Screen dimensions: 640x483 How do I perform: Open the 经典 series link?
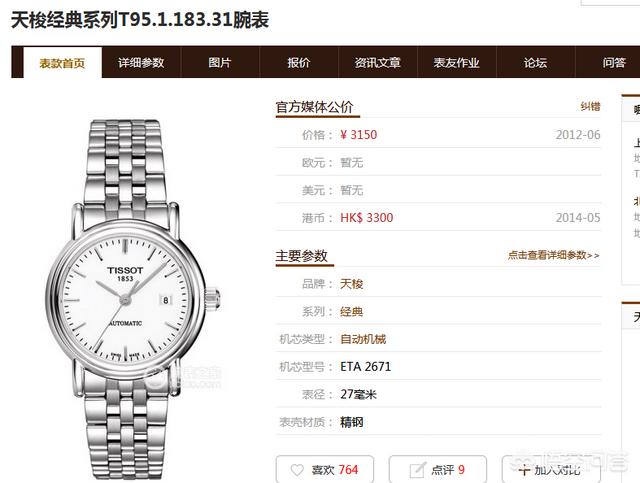(x=351, y=312)
